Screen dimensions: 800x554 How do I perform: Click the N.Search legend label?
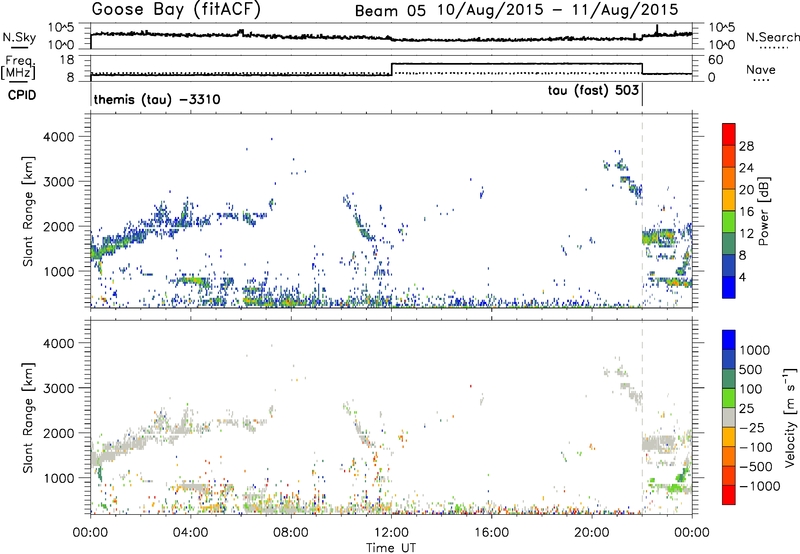[773, 37]
